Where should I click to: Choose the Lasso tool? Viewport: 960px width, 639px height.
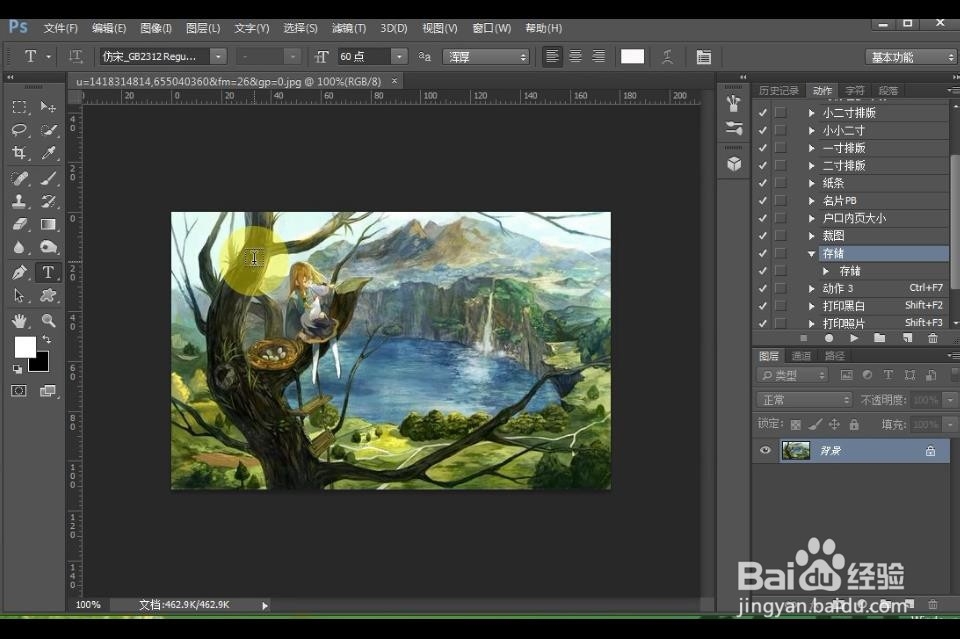click(x=19, y=130)
